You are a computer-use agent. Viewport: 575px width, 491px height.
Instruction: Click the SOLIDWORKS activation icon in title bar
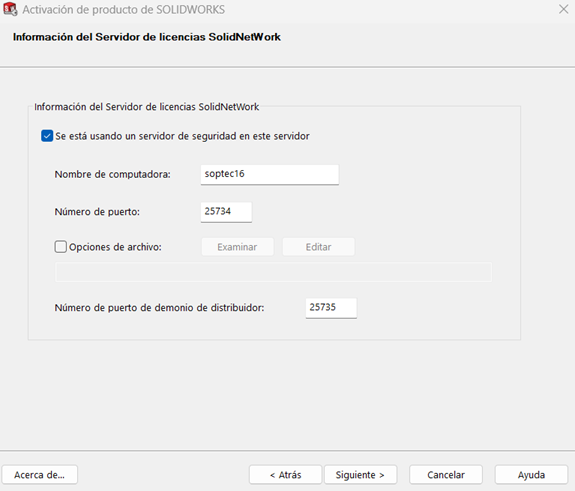click(x=10, y=9)
